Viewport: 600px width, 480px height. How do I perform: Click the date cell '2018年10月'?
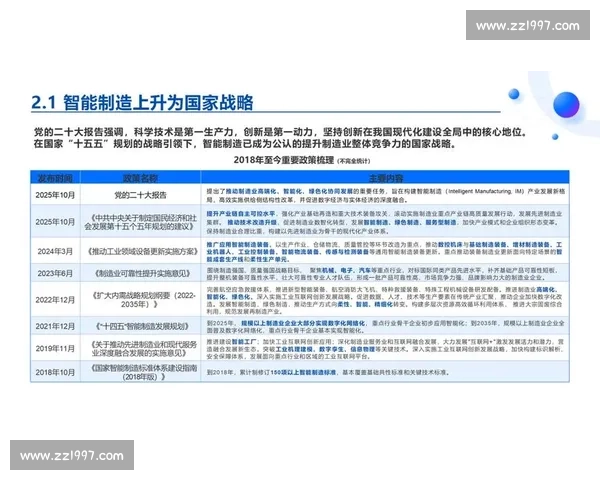point(55,372)
